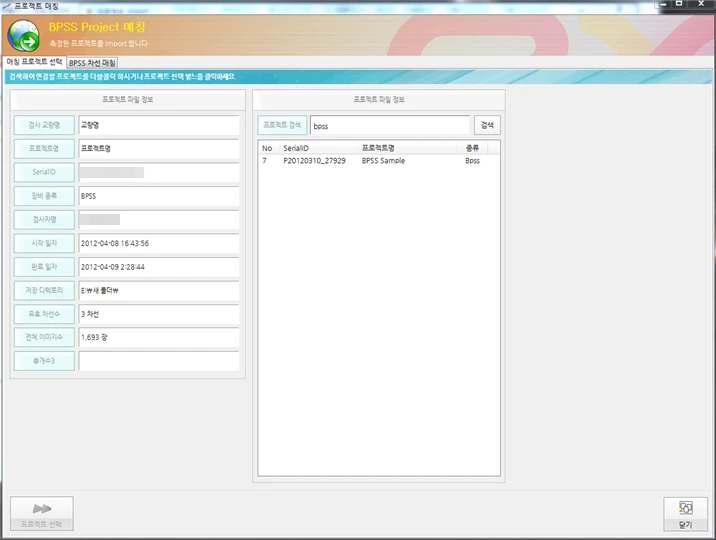
Task: Click the field showing 교량명
Action: click(x=159, y=125)
